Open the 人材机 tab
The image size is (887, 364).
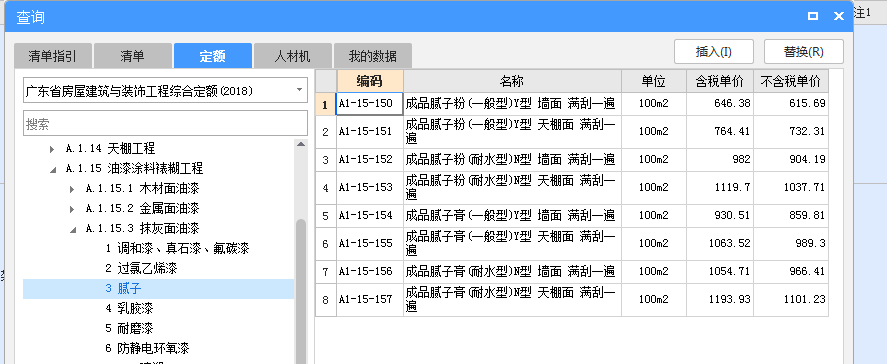[292, 55]
